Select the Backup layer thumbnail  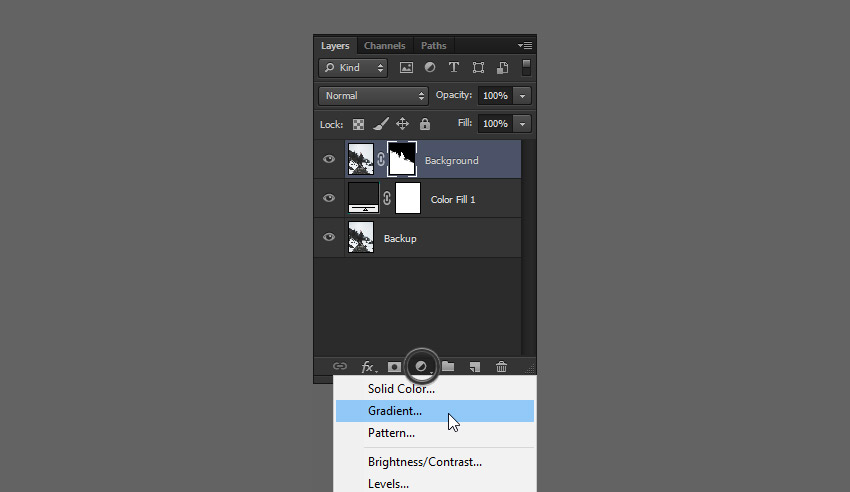pyautogui.click(x=361, y=237)
